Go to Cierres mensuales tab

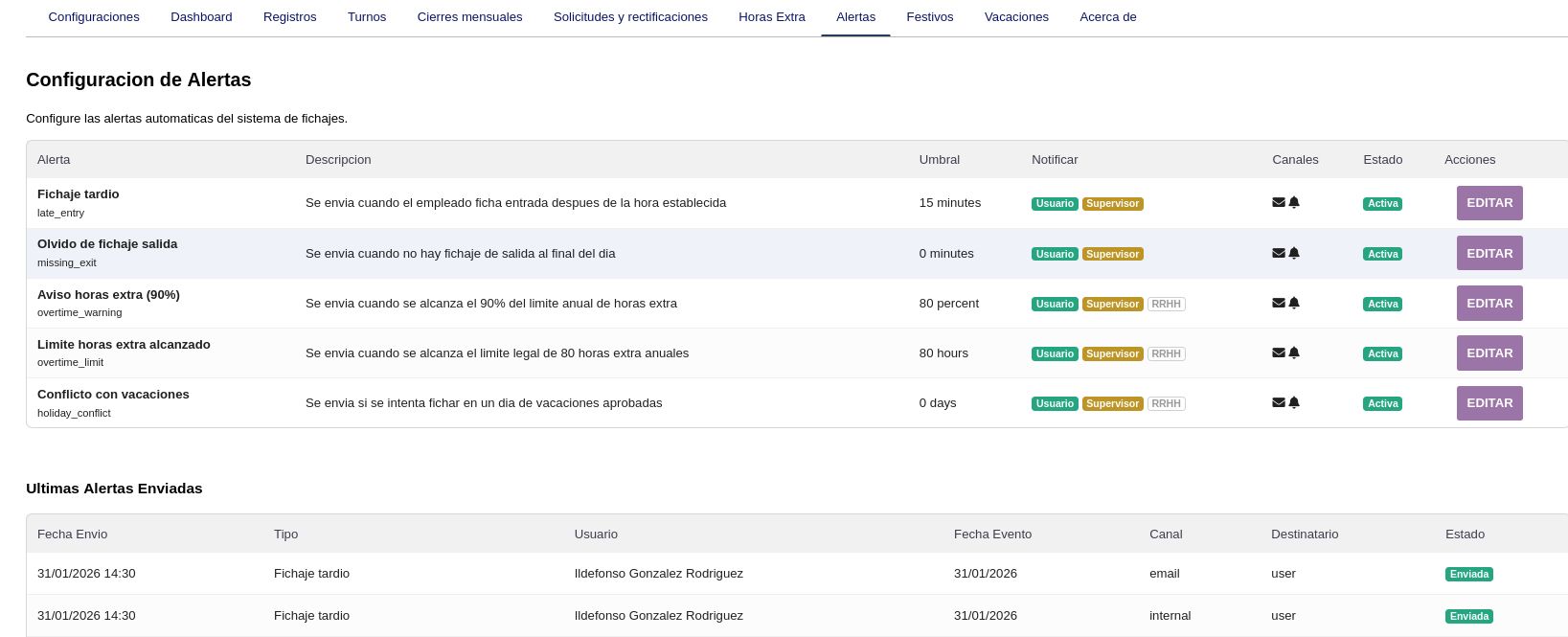pos(469,17)
